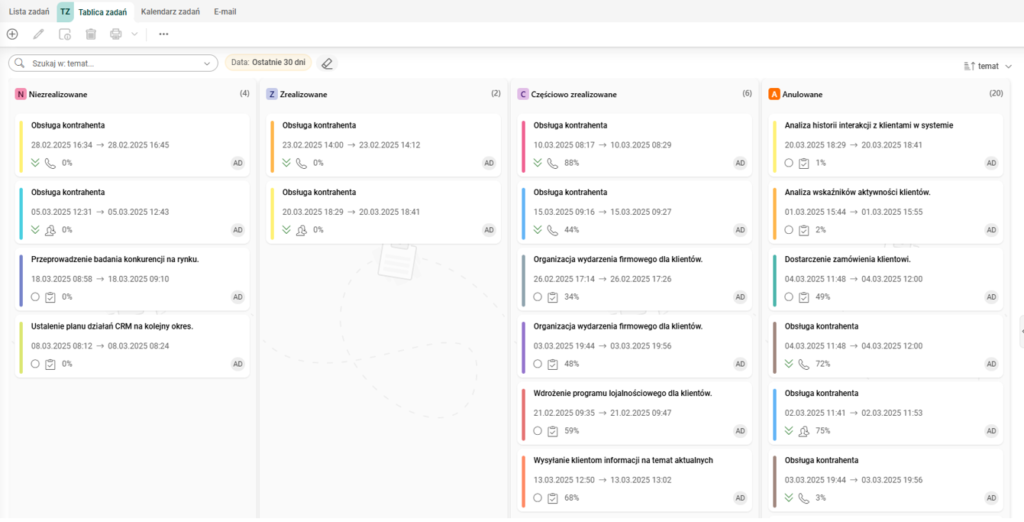Click phone icon on 23.02.2025 14:00 card

302,163
